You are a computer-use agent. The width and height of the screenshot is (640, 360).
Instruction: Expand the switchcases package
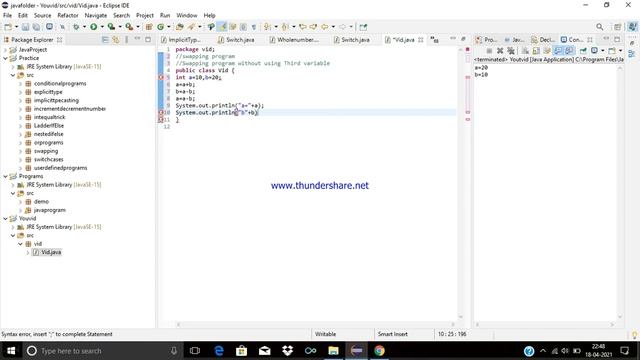tap(20, 160)
